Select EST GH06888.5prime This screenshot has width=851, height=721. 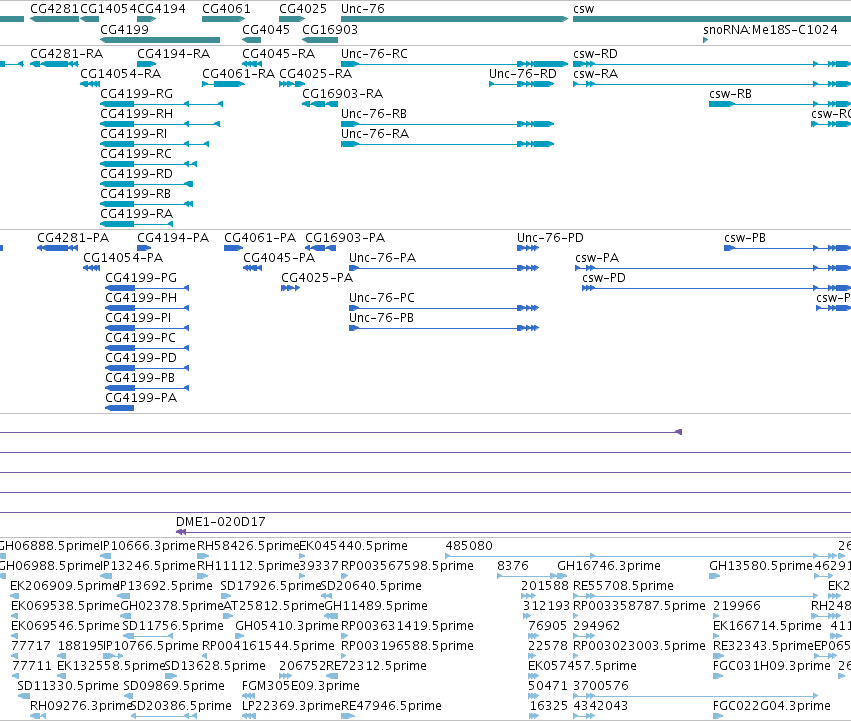tap(49, 546)
